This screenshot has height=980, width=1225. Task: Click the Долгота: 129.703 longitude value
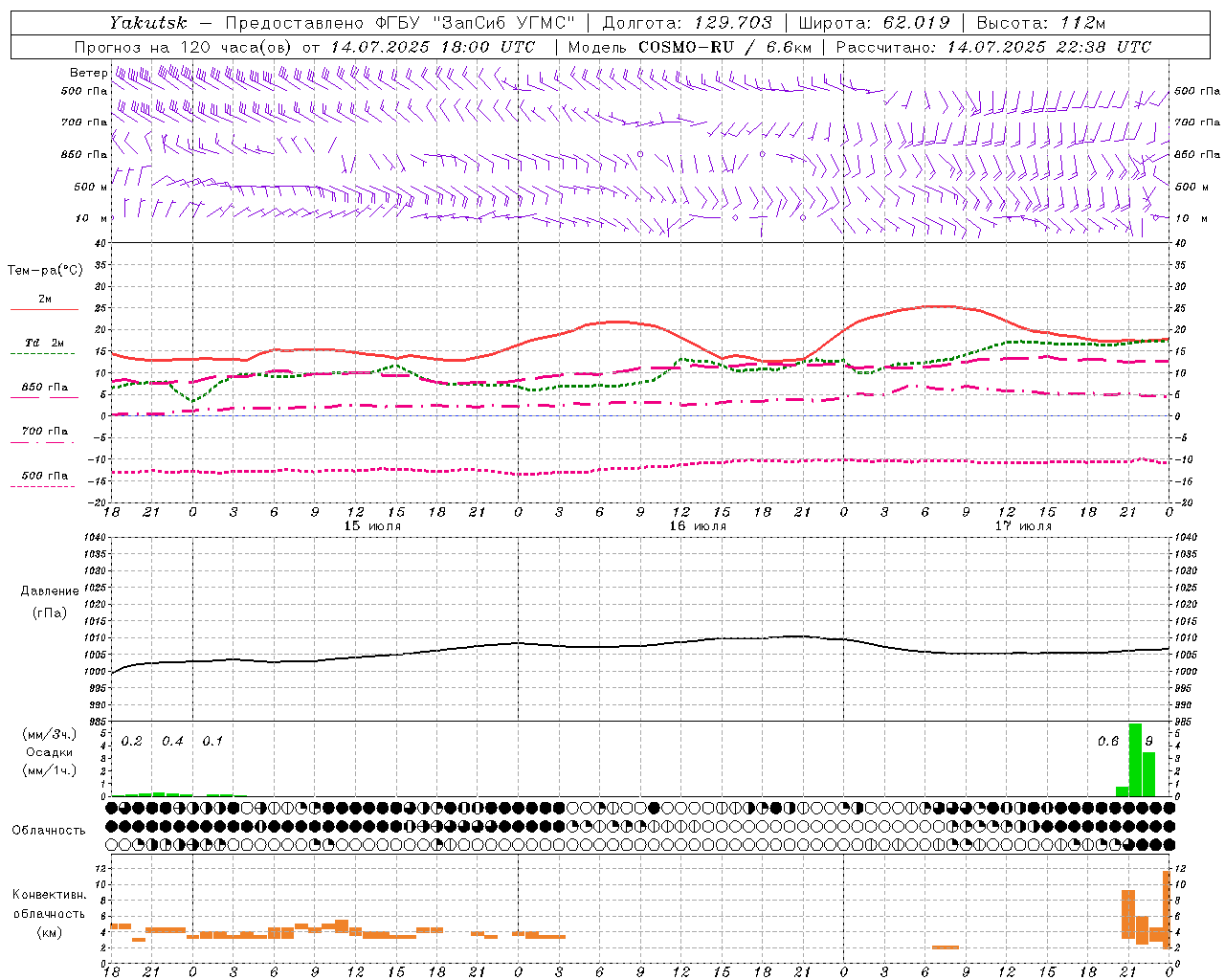coord(687,23)
